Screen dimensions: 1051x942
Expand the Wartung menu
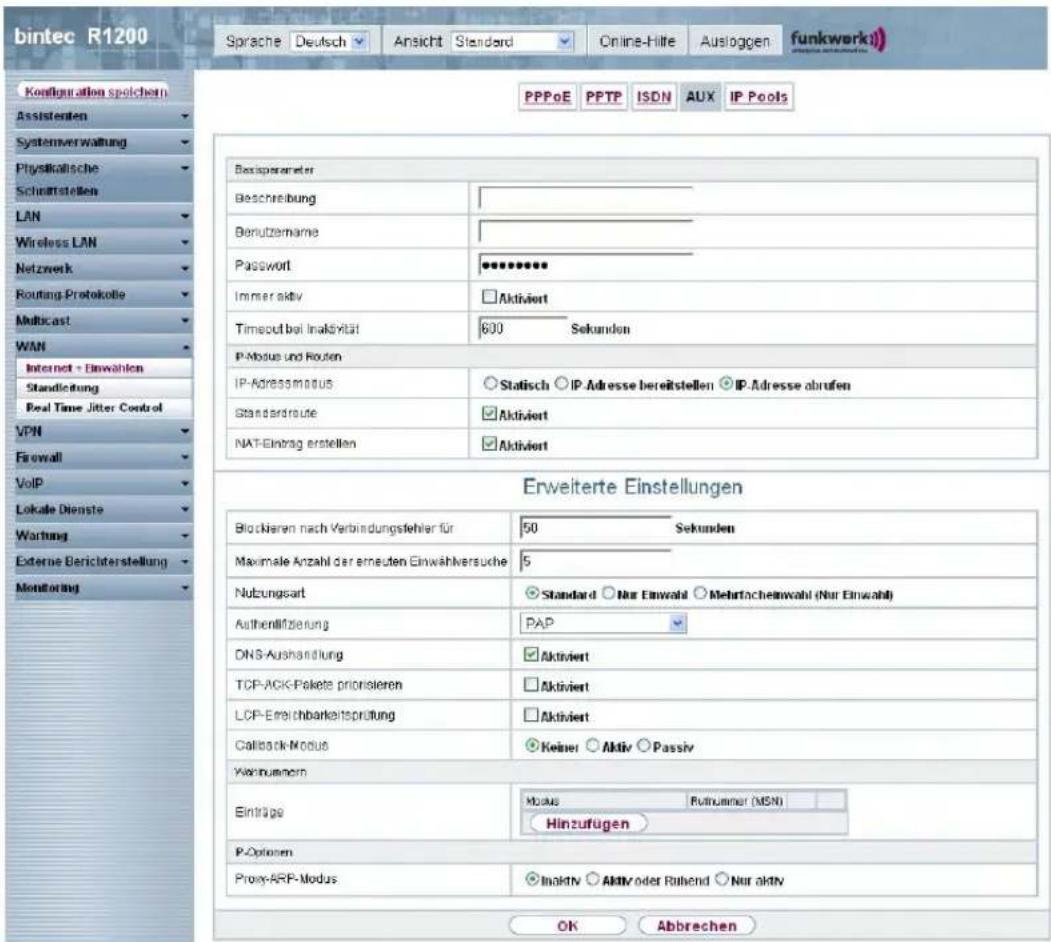[99, 536]
